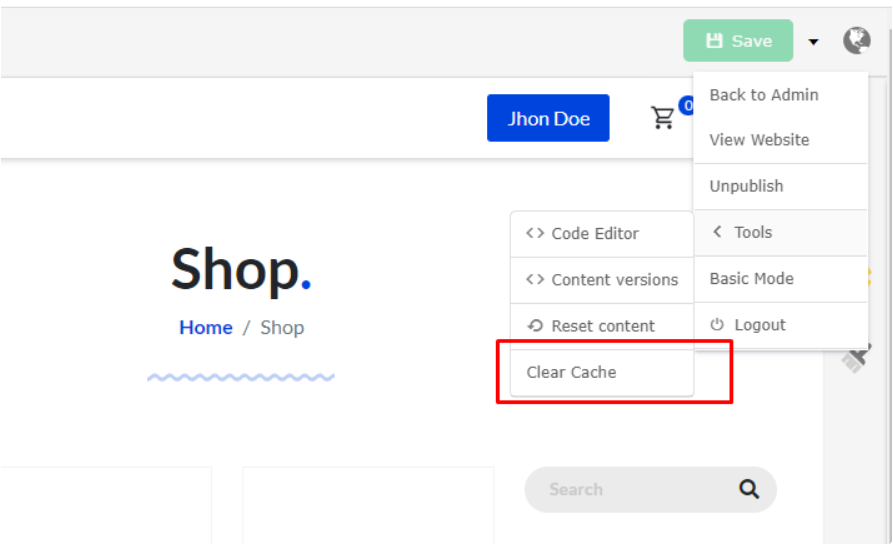This screenshot has height=548, width=893.
Task: Switch to Basic Mode
Action: [x=751, y=279]
